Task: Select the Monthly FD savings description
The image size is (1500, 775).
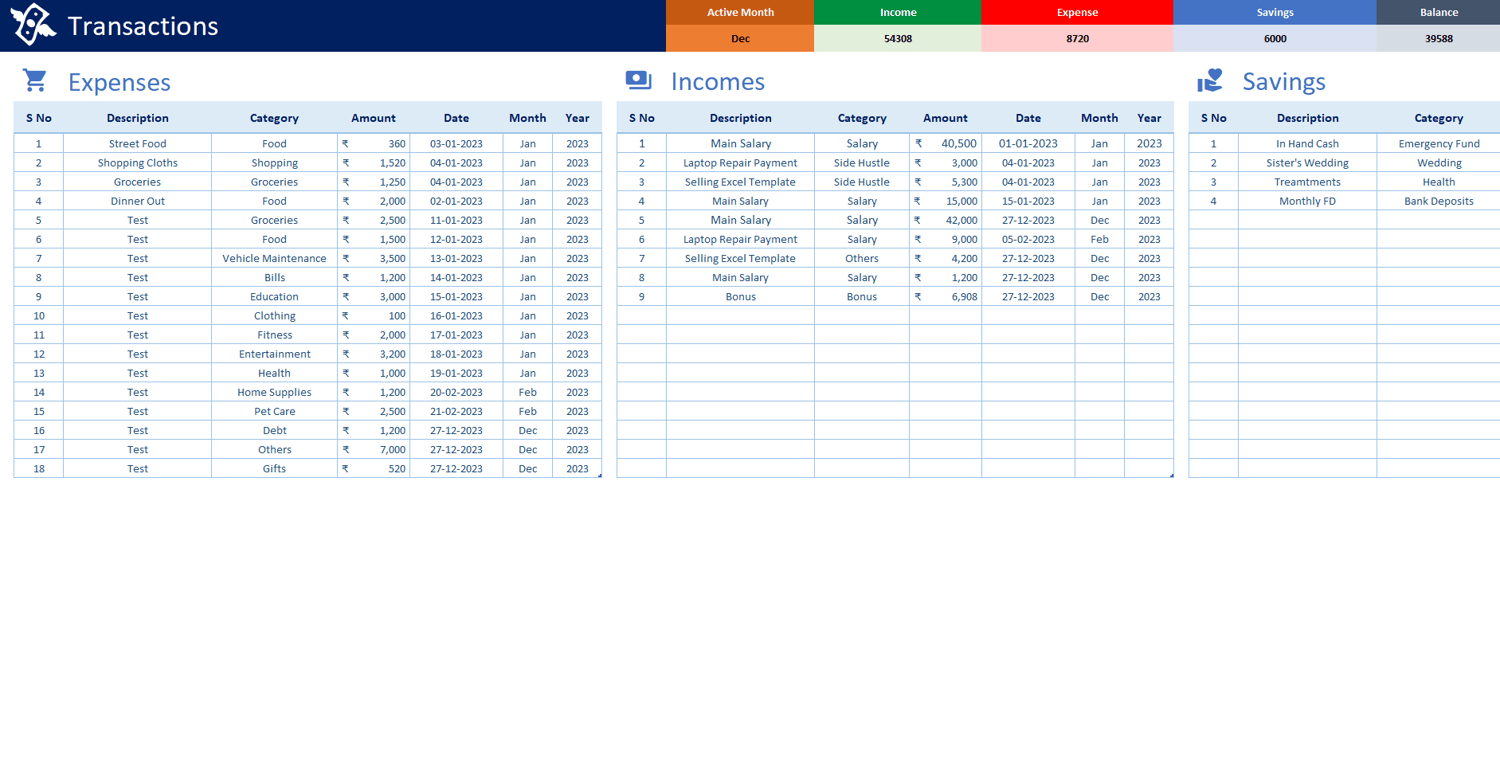Action: pyautogui.click(x=1307, y=201)
